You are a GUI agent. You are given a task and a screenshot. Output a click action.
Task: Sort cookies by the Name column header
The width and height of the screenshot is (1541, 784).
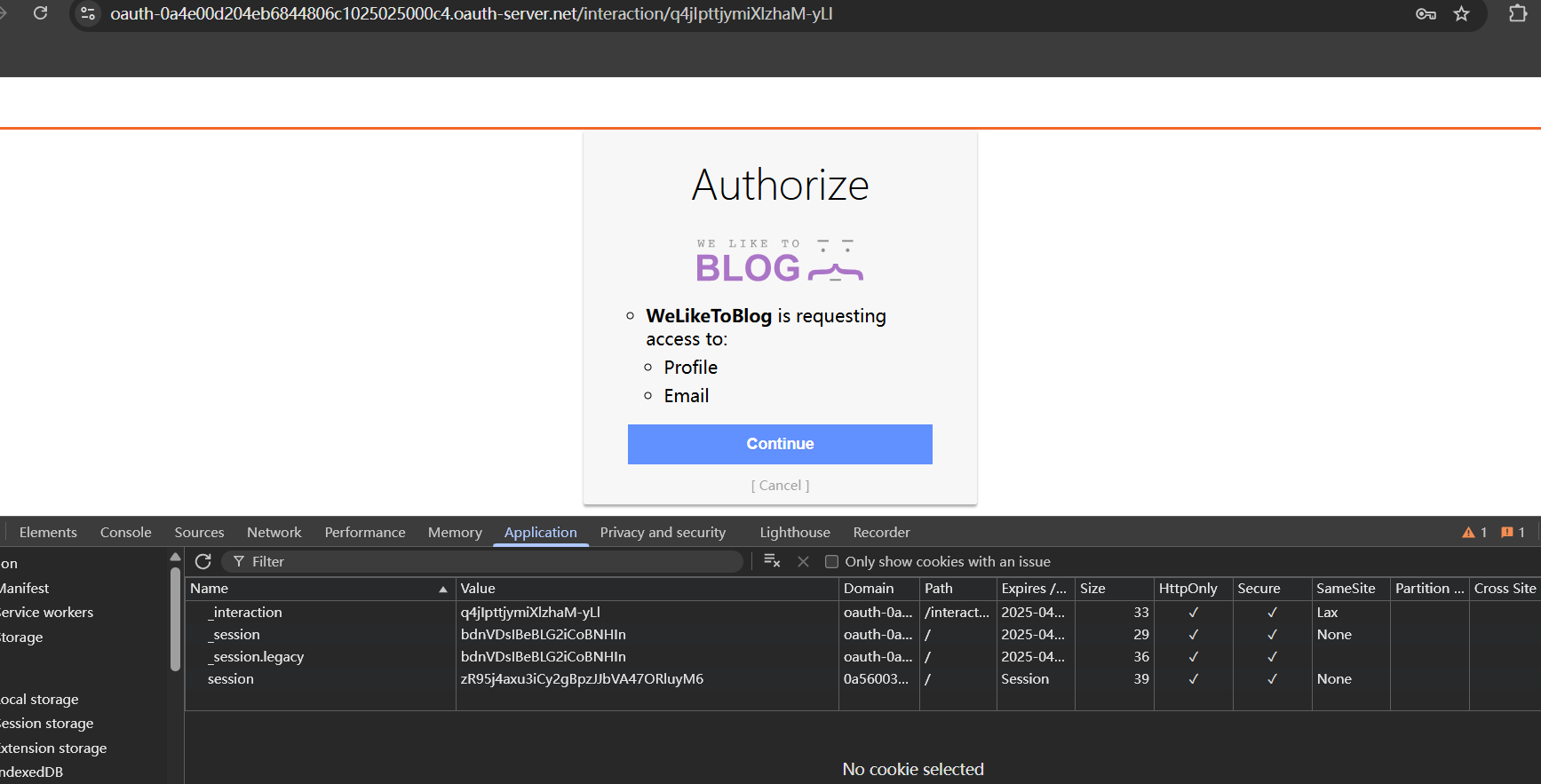(x=319, y=589)
